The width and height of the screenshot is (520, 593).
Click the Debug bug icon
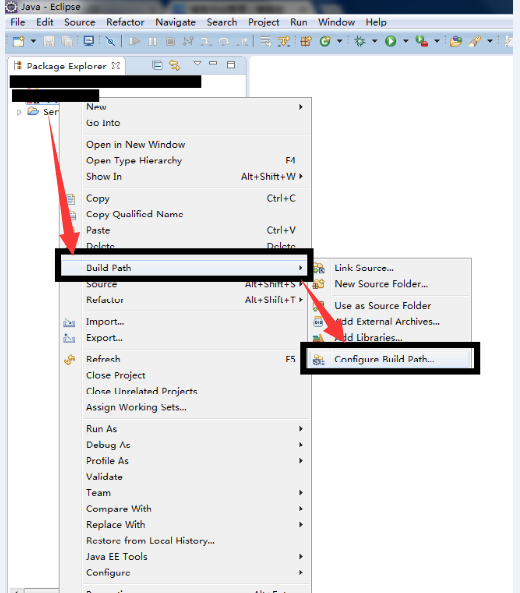click(x=360, y=41)
